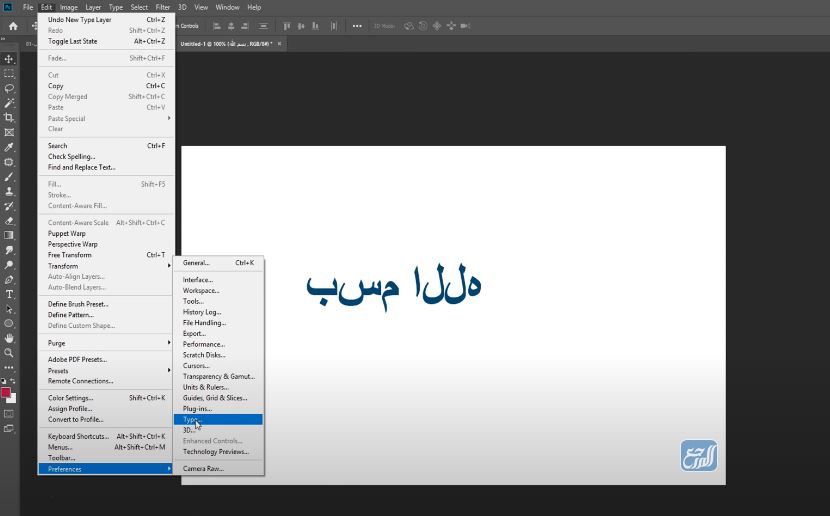Select the Eraser tool
The image size is (830, 516).
pos(9,221)
